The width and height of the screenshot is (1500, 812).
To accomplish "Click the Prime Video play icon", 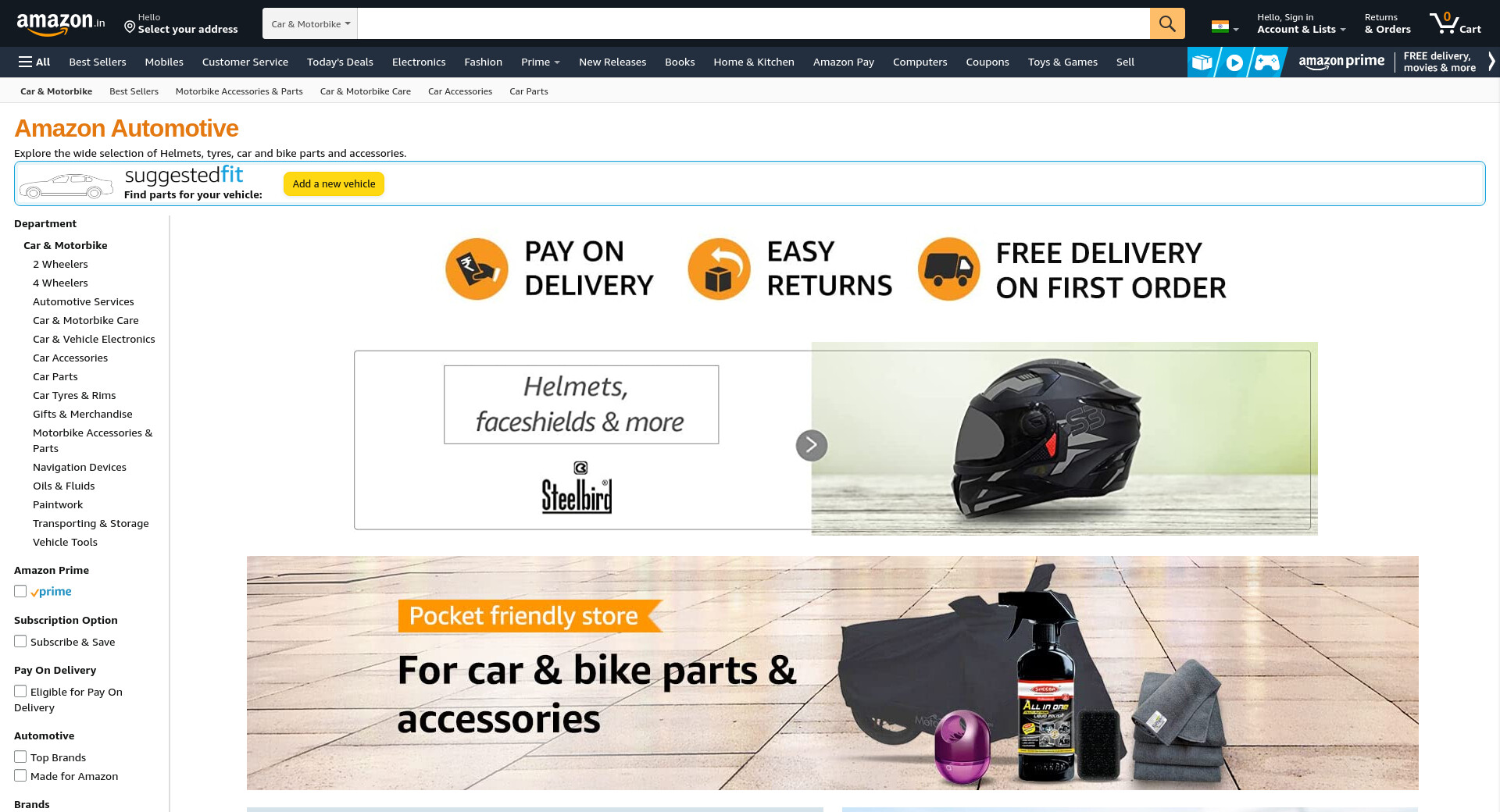I will click(1234, 62).
